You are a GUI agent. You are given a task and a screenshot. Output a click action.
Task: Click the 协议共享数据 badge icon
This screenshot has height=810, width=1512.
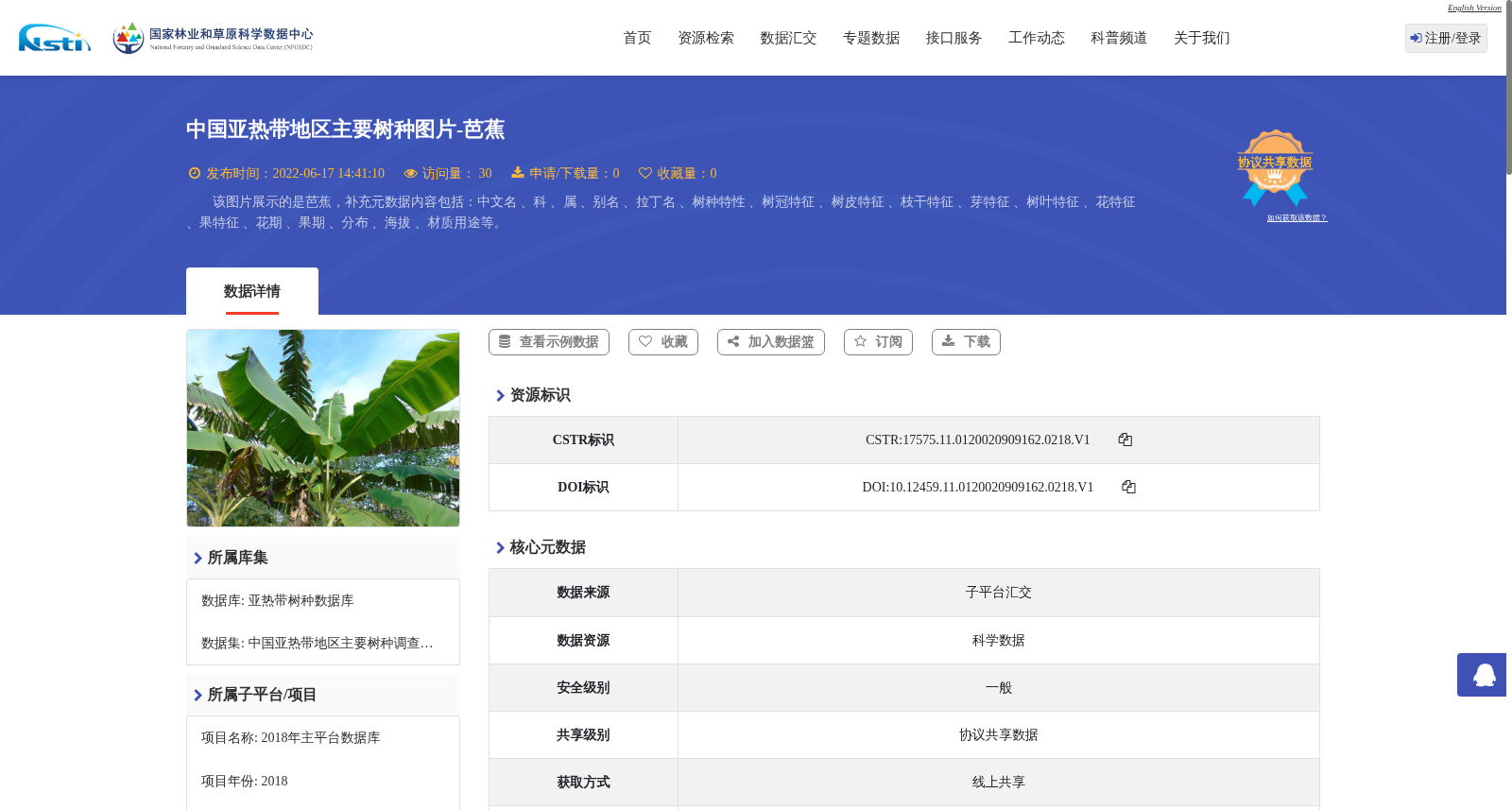click(1275, 167)
